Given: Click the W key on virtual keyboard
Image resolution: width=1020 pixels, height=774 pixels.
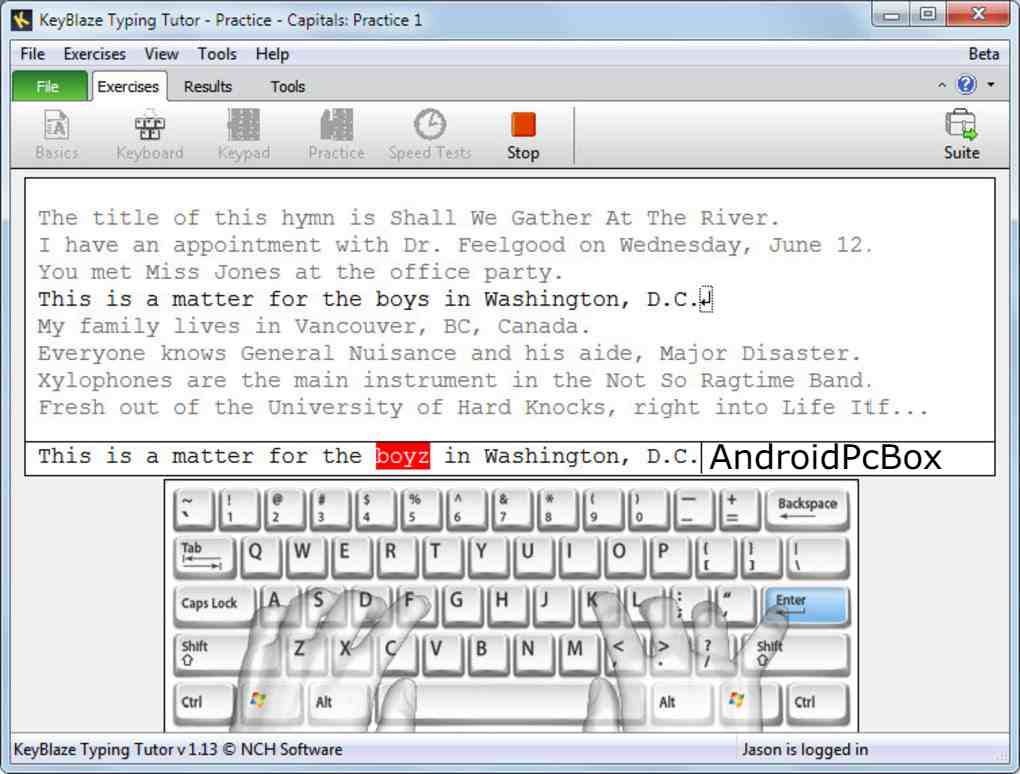Looking at the screenshot, I should coord(307,557).
